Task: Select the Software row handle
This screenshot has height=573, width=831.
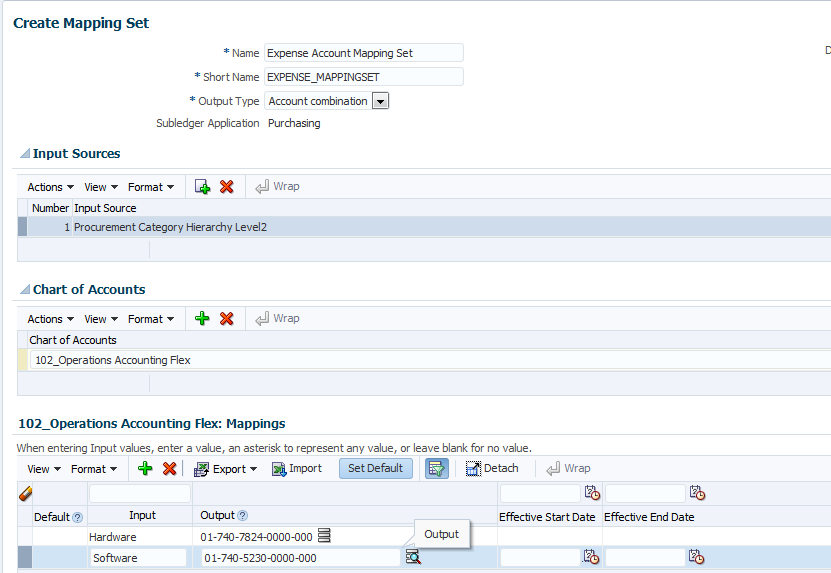Action: click(25, 558)
